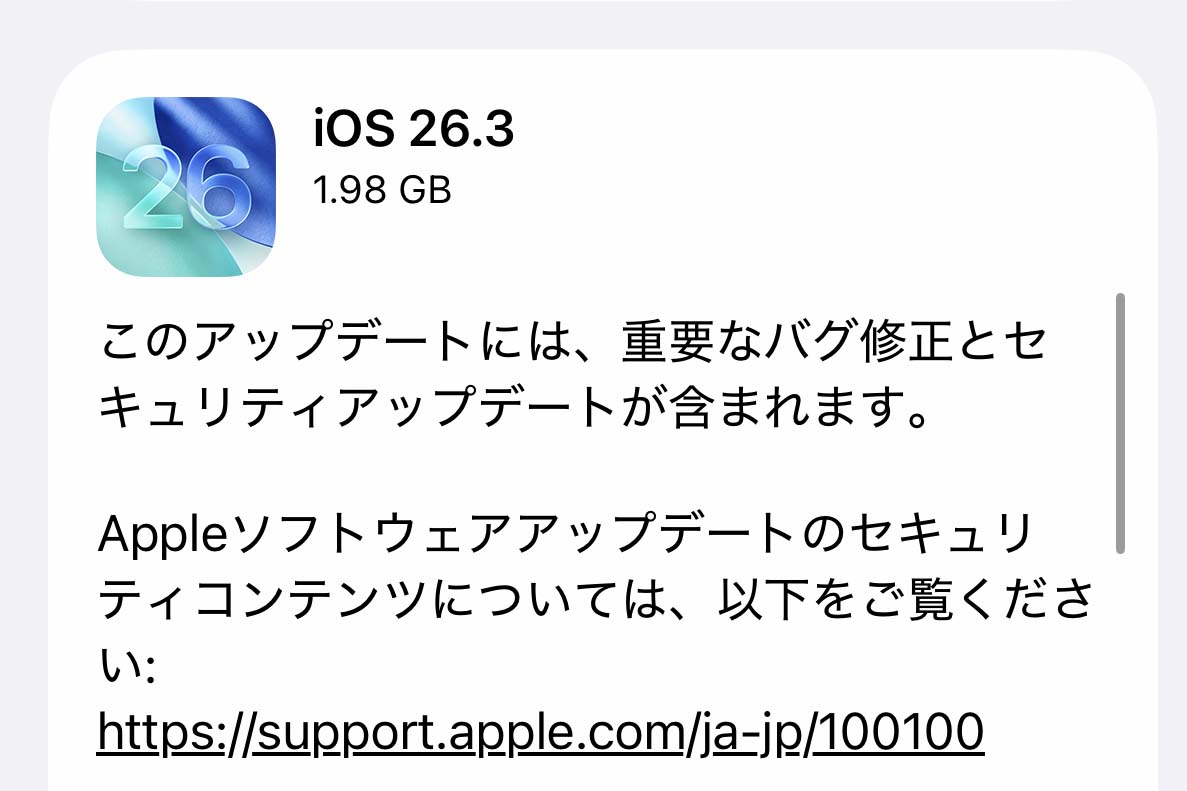
Task: Open the support.apple.com security link
Action: (541, 732)
